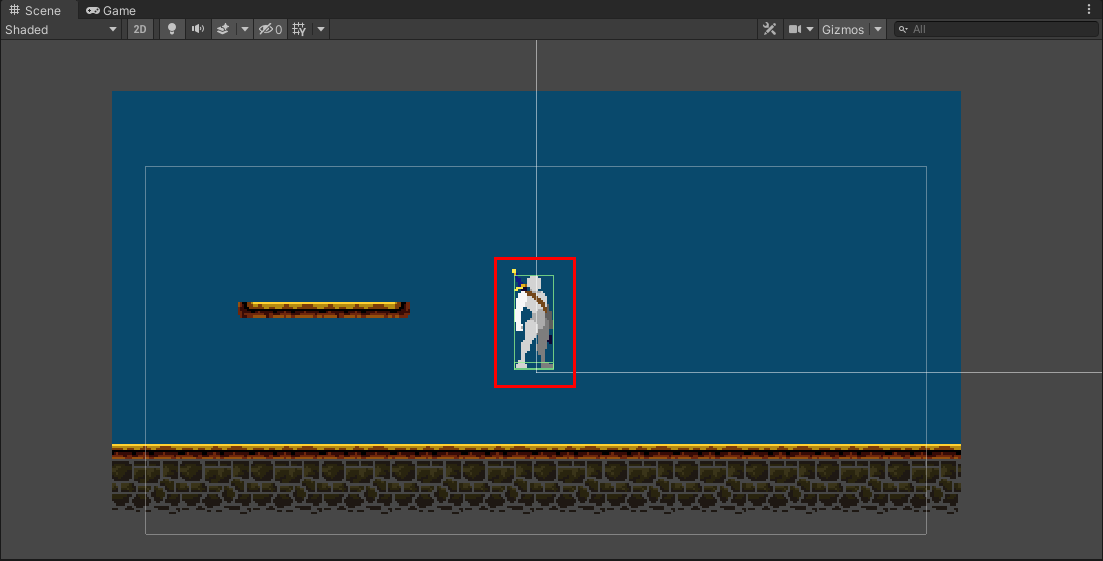
Task: Toggle scene lighting with the lightbulb icon
Action: [172, 30]
